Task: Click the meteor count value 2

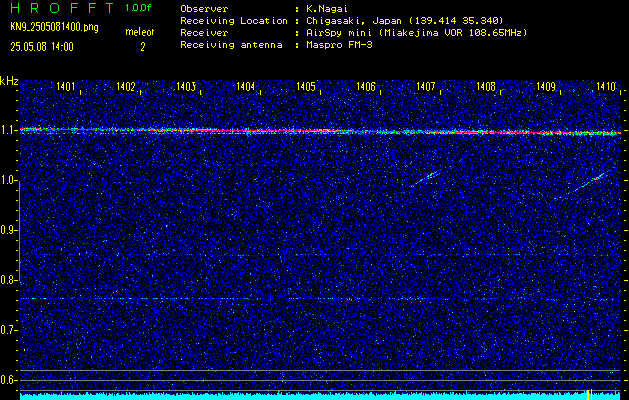Action: click(x=143, y=47)
